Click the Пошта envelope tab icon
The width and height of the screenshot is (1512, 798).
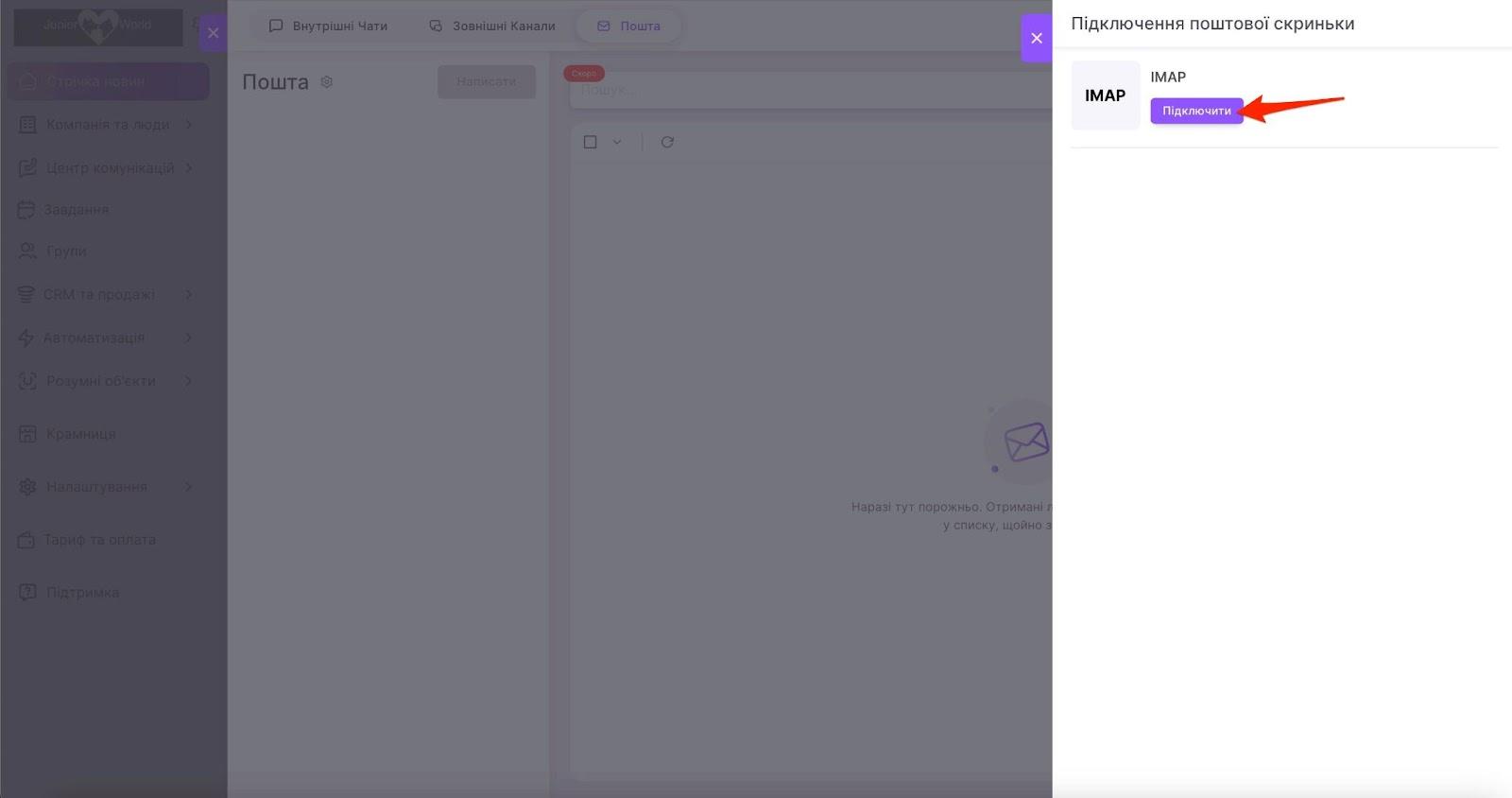click(x=604, y=26)
